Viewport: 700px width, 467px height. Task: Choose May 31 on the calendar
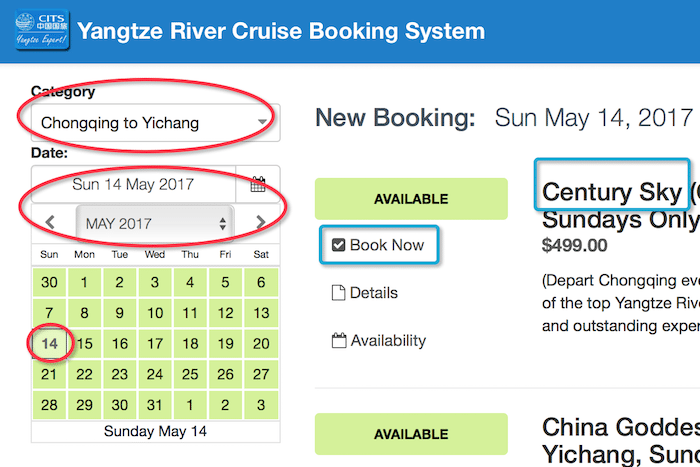[155, 405]
